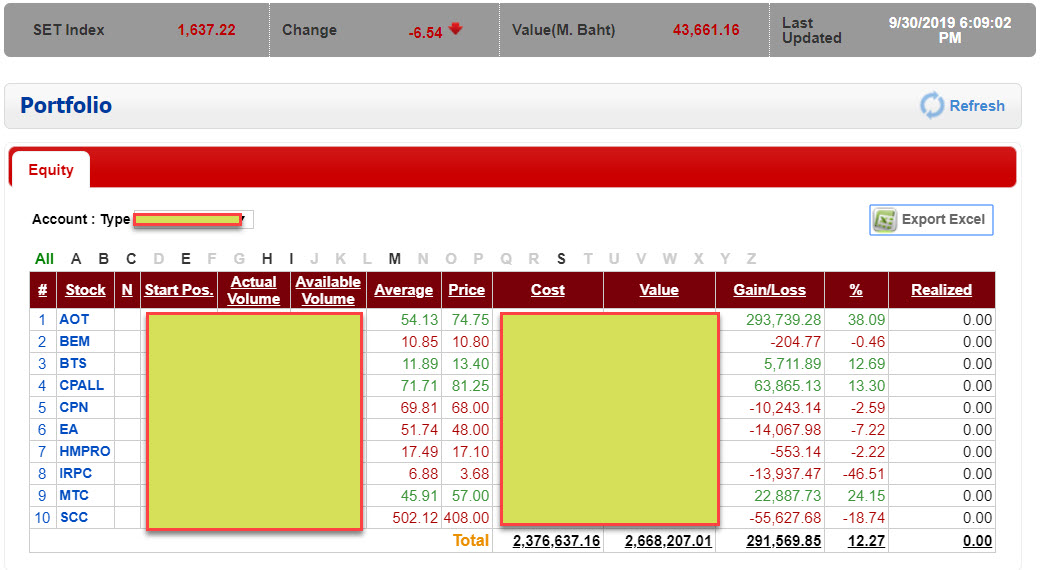Viewport: 1043px width, 570px height.
Task: Select the Equity tab
Action: point(51,170)
